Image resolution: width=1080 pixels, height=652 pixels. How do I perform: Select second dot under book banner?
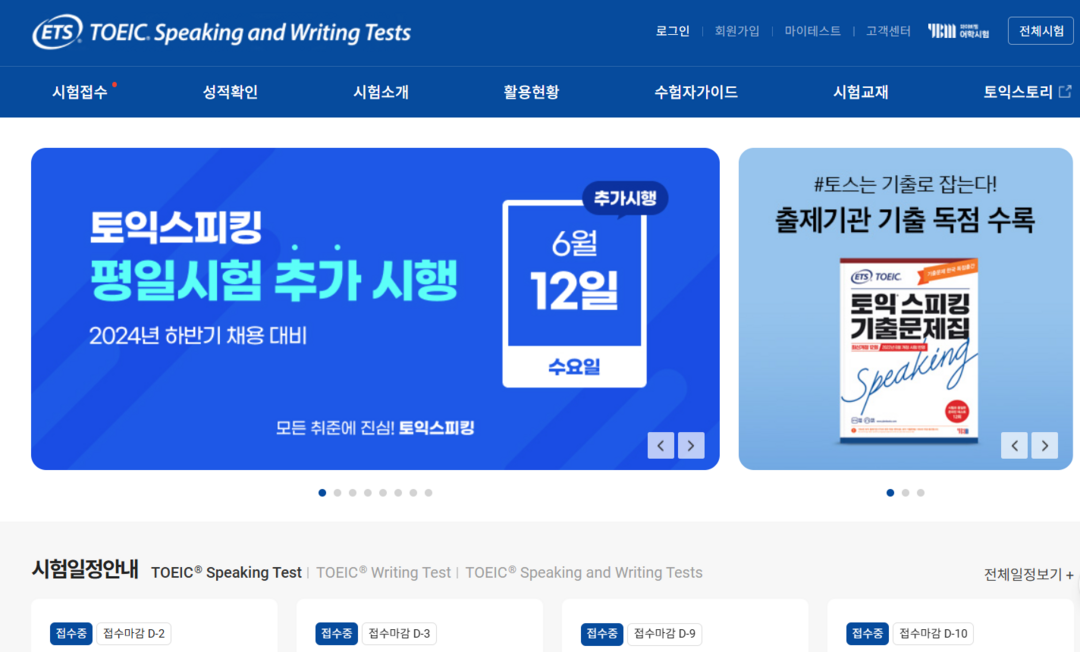point(906,493)
